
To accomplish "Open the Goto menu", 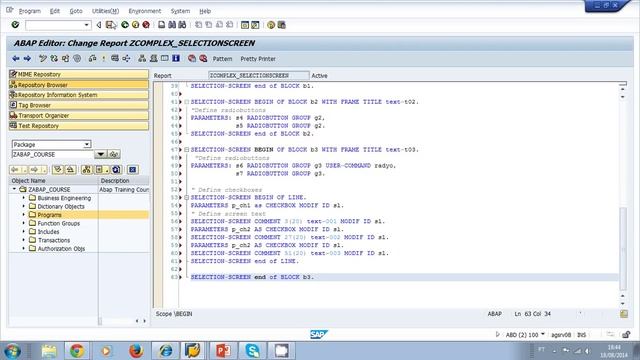I will point(76,11).
